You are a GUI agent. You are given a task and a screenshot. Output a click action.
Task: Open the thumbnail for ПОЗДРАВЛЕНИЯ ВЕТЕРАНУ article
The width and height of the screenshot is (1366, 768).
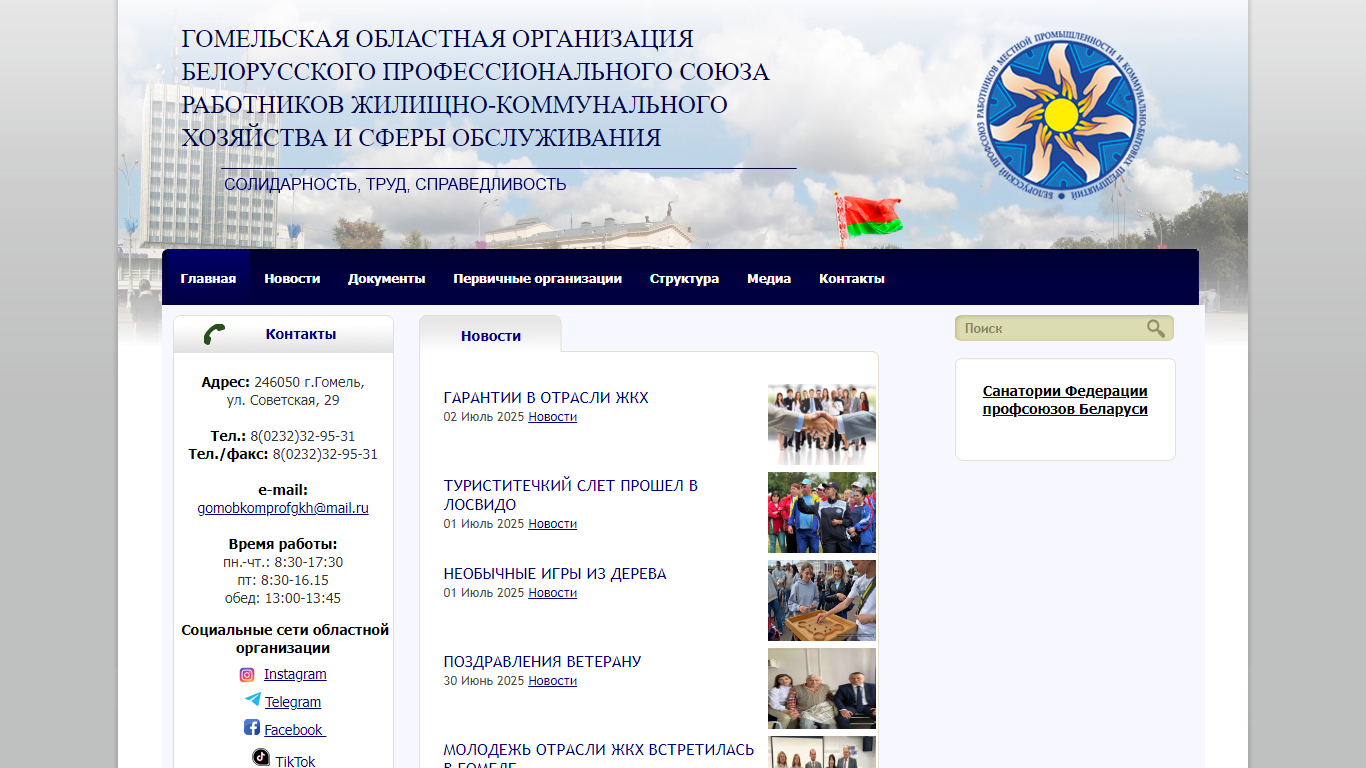click(822, 688)
